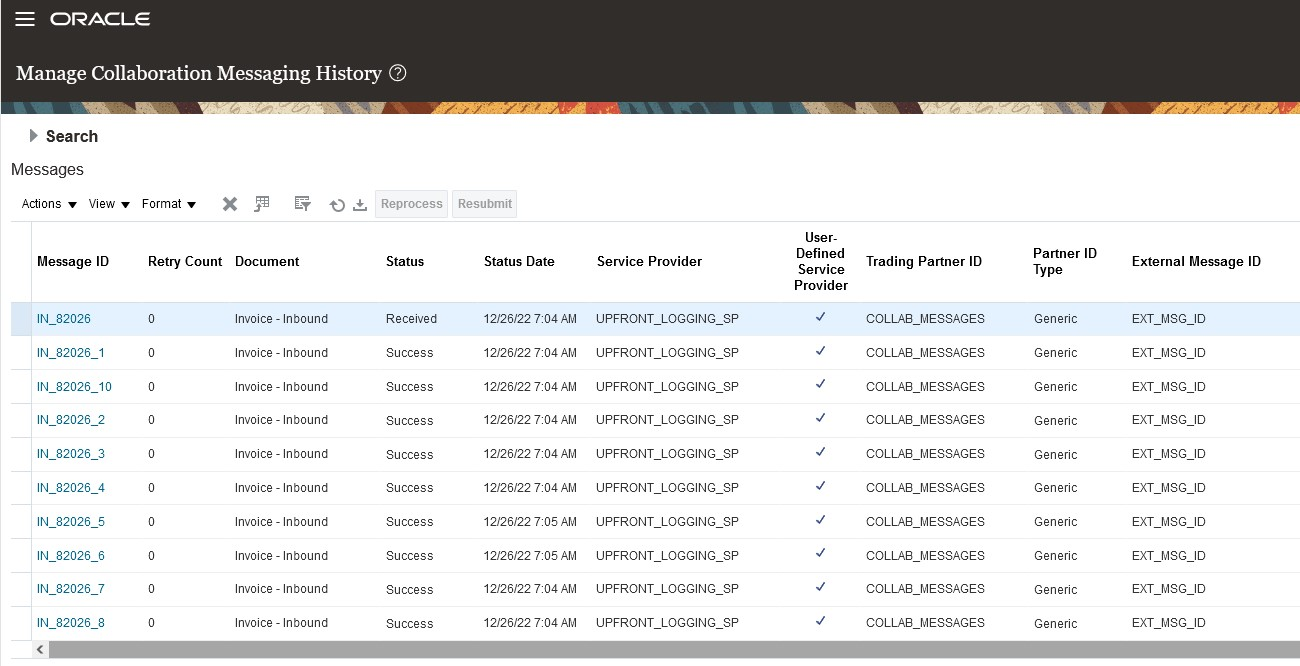This screenshot has width=1300, height=666.
Task: Toggle user-defined checkmark for IN_82026 row
Action: click(x=820, y=318)
